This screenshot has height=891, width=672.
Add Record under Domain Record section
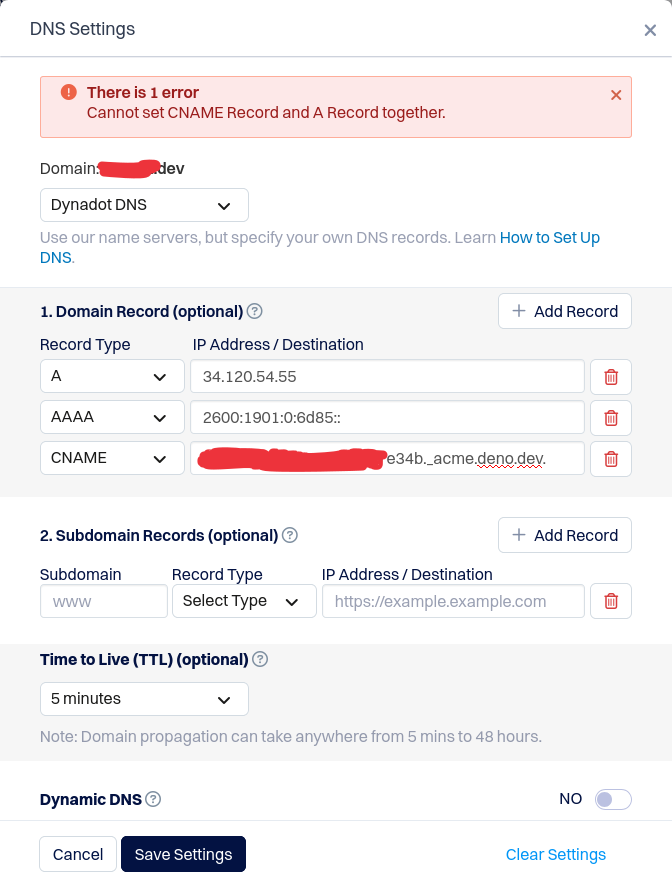point(565,311)
